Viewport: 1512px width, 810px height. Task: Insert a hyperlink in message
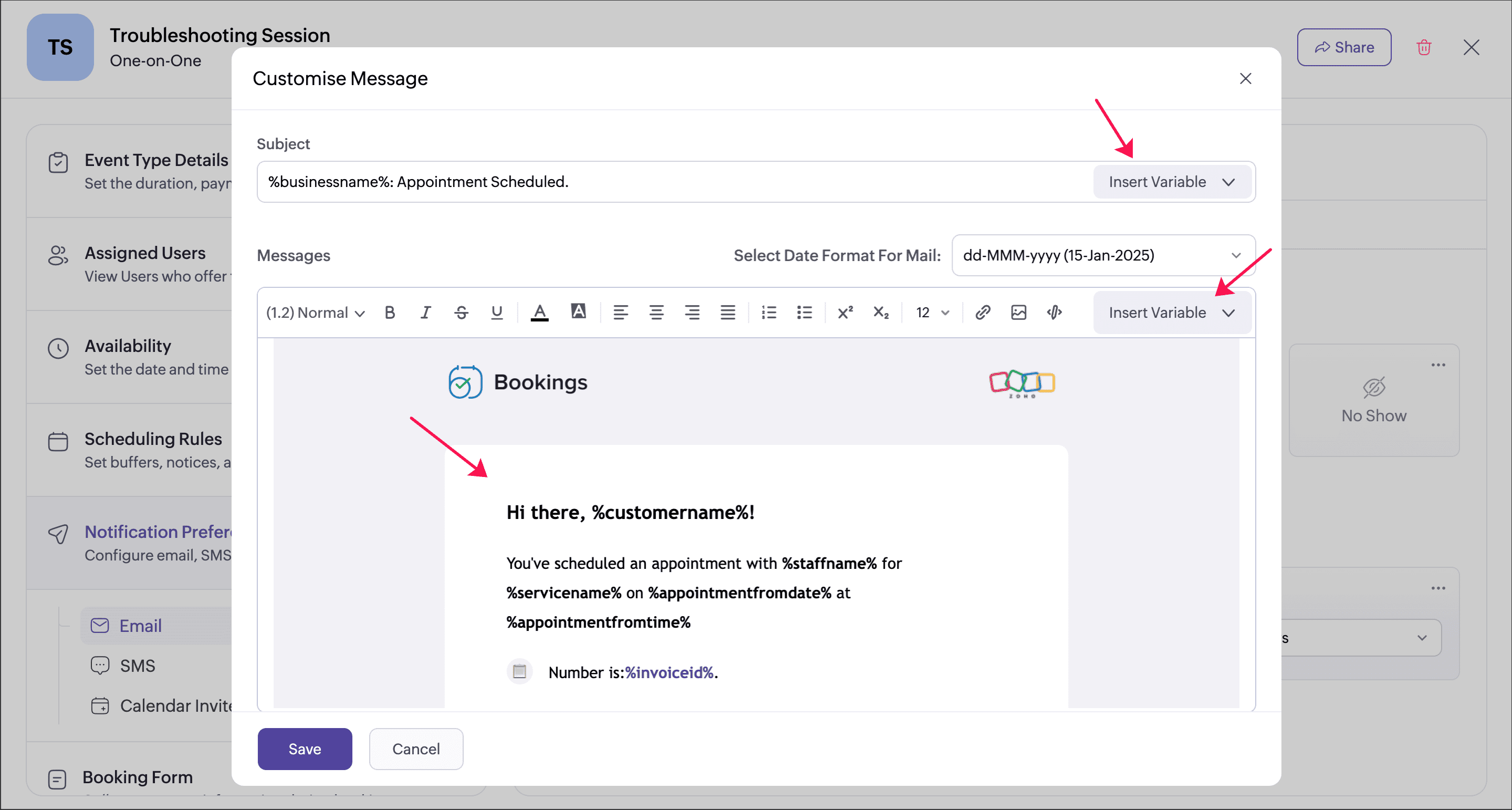[x=983, y=312]
